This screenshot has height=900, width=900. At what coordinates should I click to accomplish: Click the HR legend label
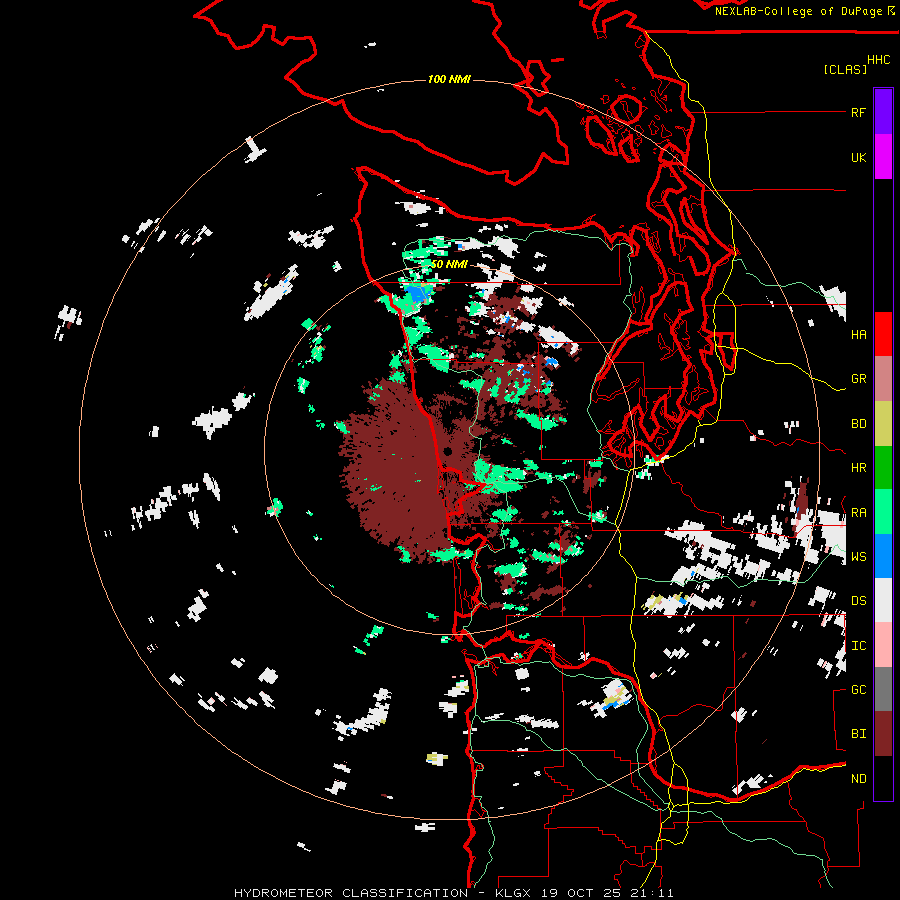coord(858,468)
